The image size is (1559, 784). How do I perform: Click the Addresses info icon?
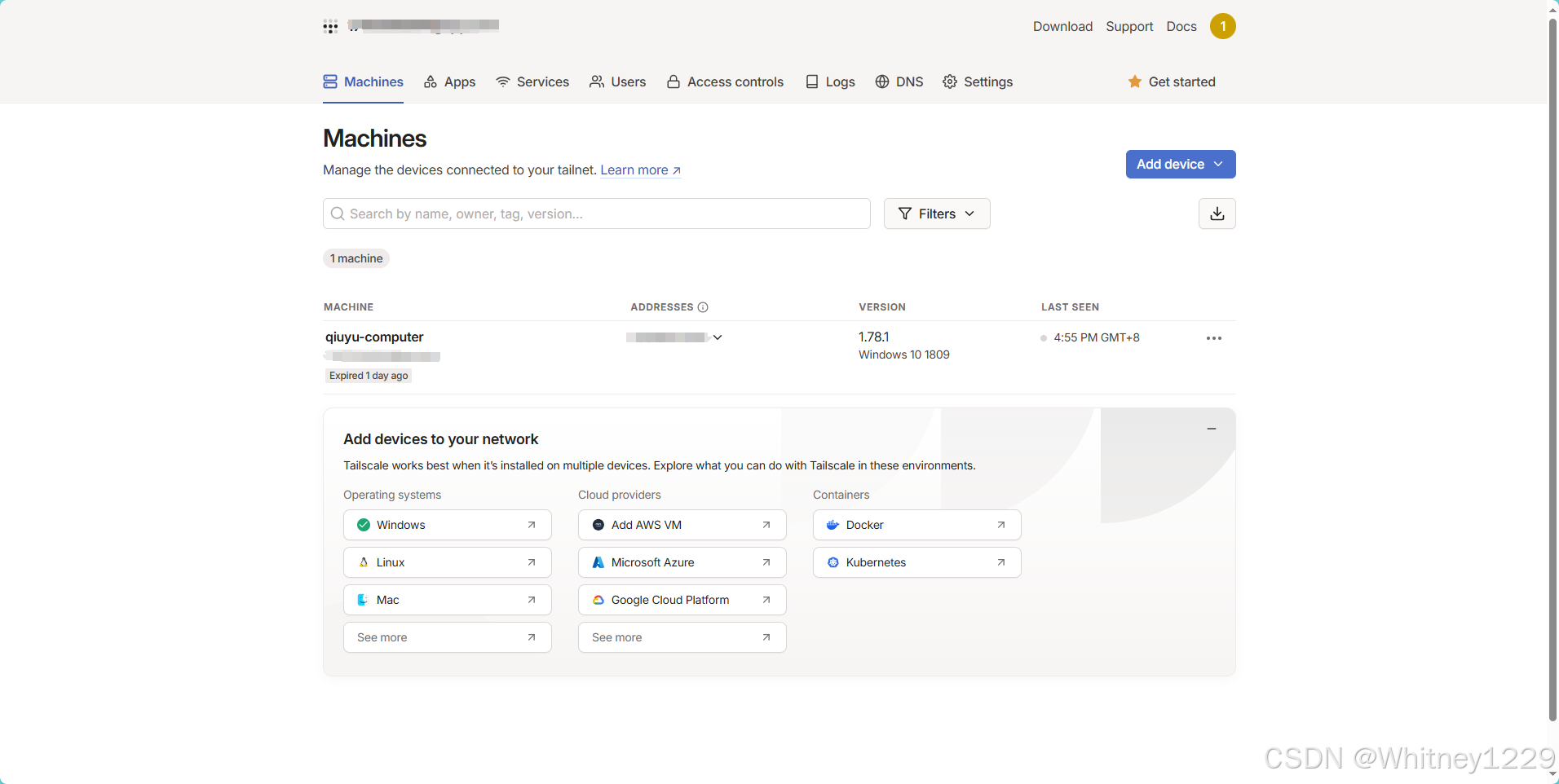703,307
